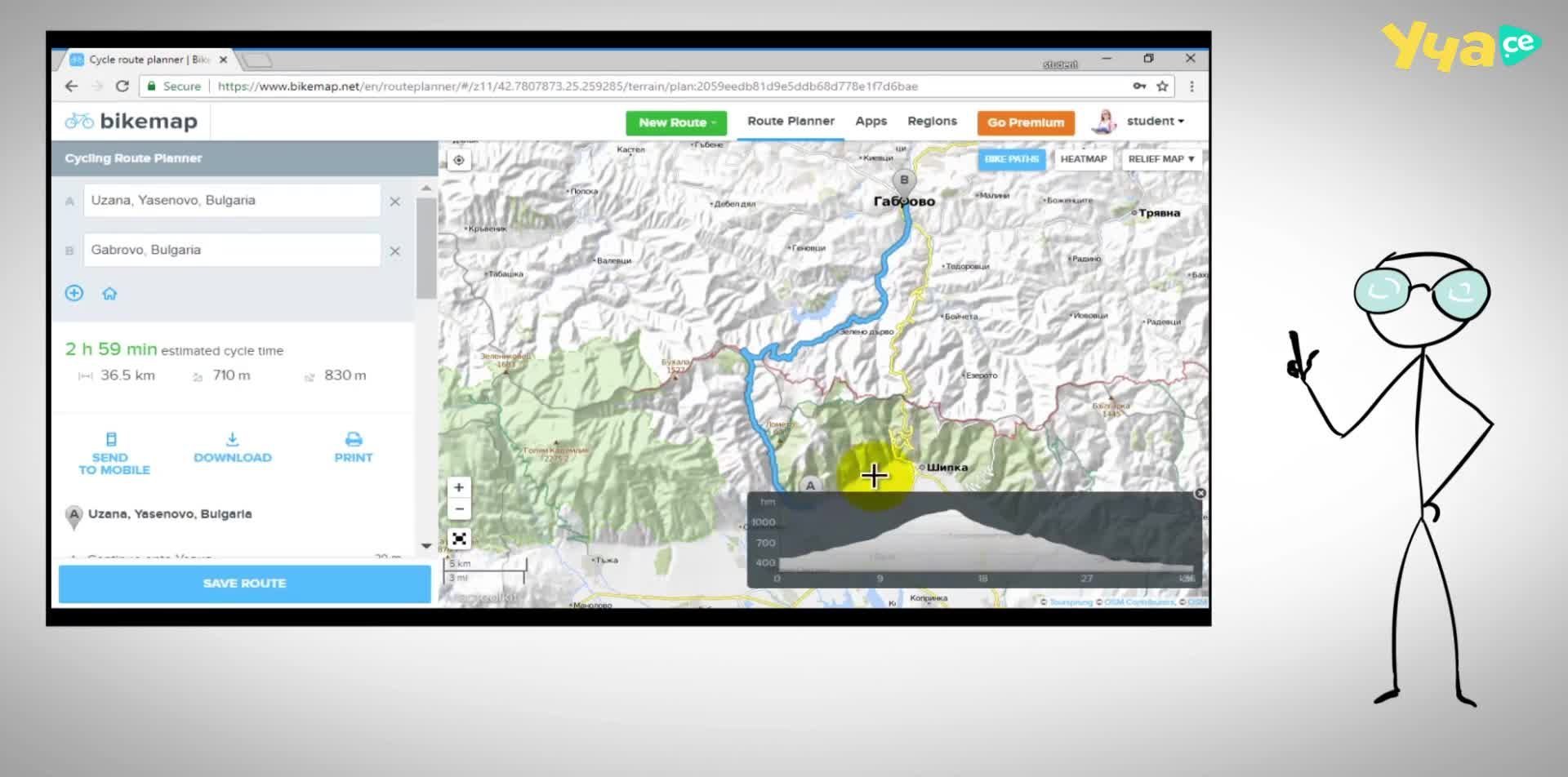Screen dimensions: 1568x777
Task: Bookmark this page with the star
Action: pos(1162,87)
